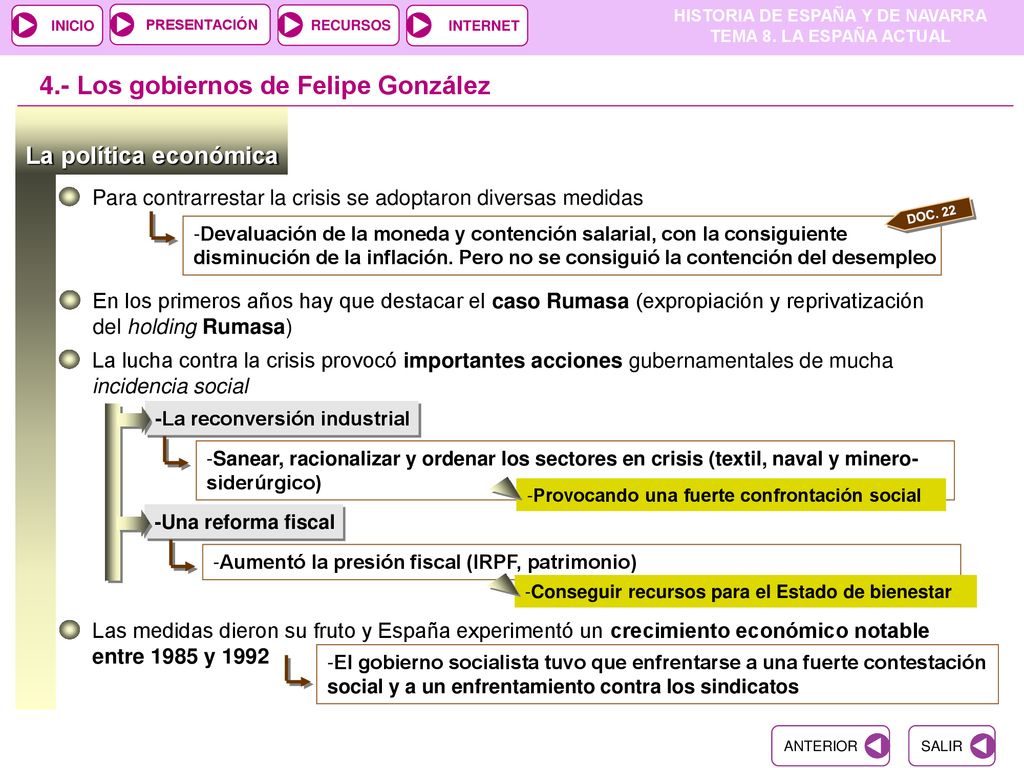Screen dimensions: 1024x768
Task: Click the yellow 'Provocando una fuerte confrontación social' callout
Action: [731, 495]
